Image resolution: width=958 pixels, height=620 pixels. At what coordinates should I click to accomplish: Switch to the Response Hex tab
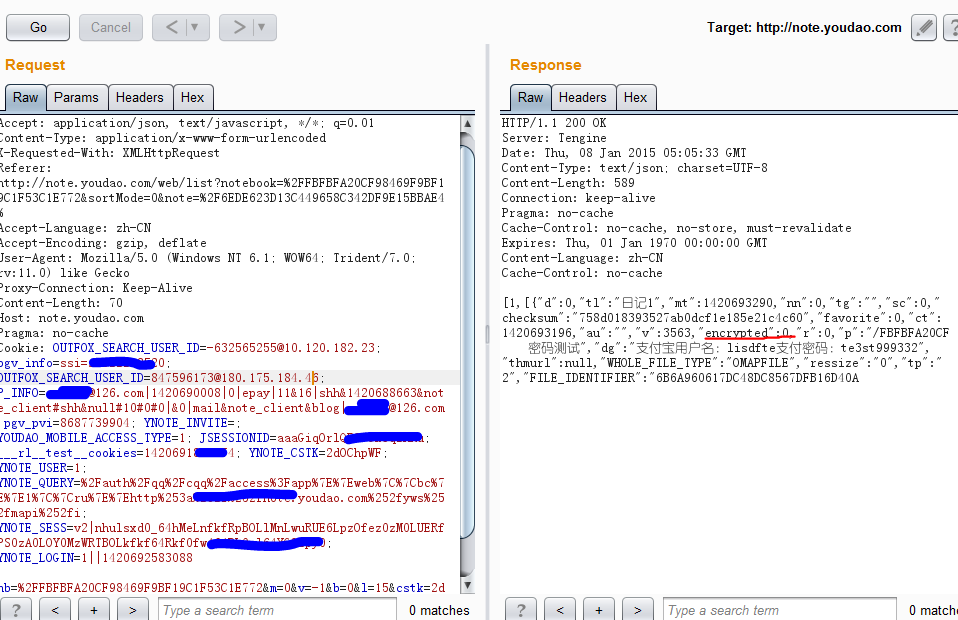[635, 98]
